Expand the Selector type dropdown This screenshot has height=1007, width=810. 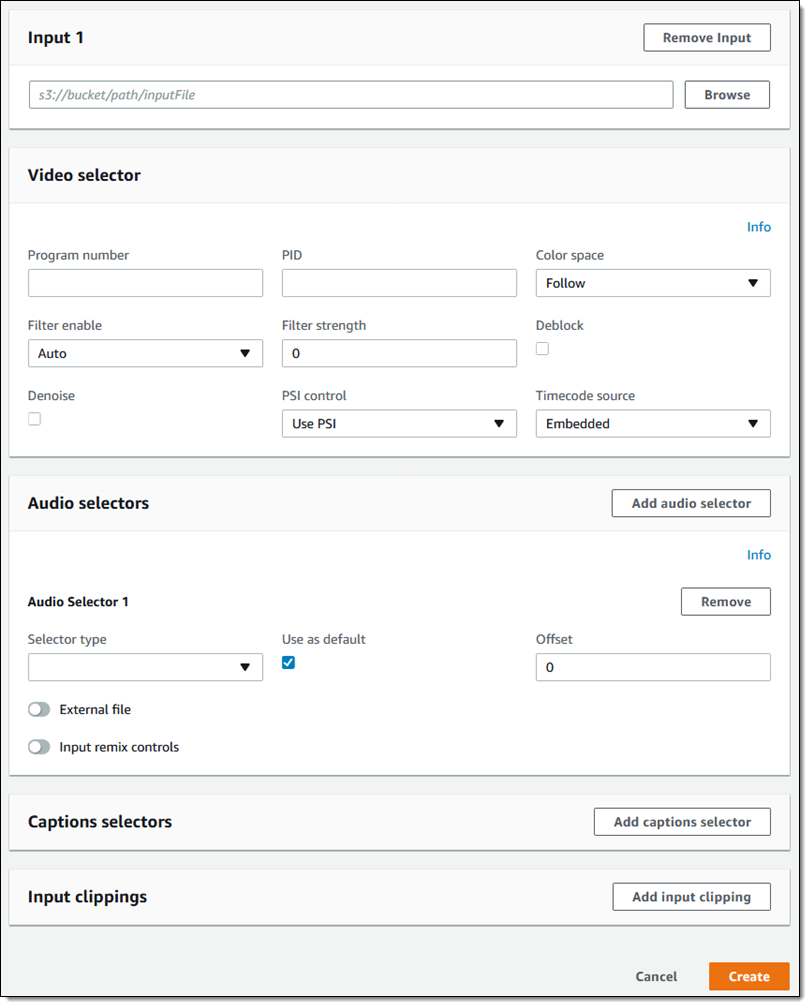(x=145, y=667)
